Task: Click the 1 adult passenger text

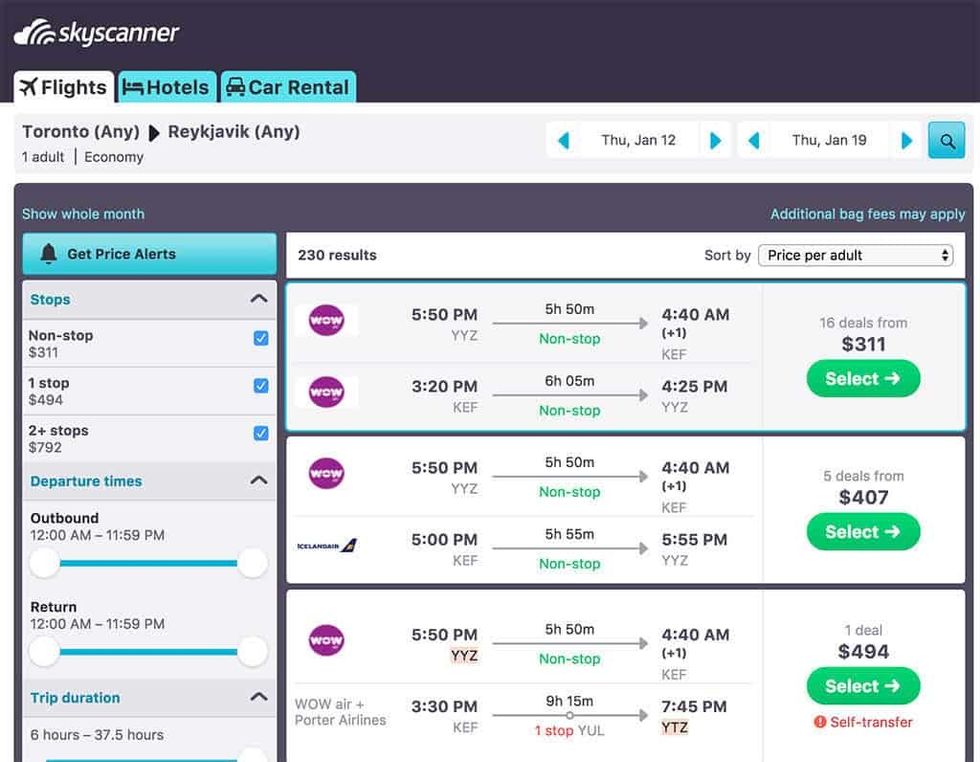Action: (43, 157)
